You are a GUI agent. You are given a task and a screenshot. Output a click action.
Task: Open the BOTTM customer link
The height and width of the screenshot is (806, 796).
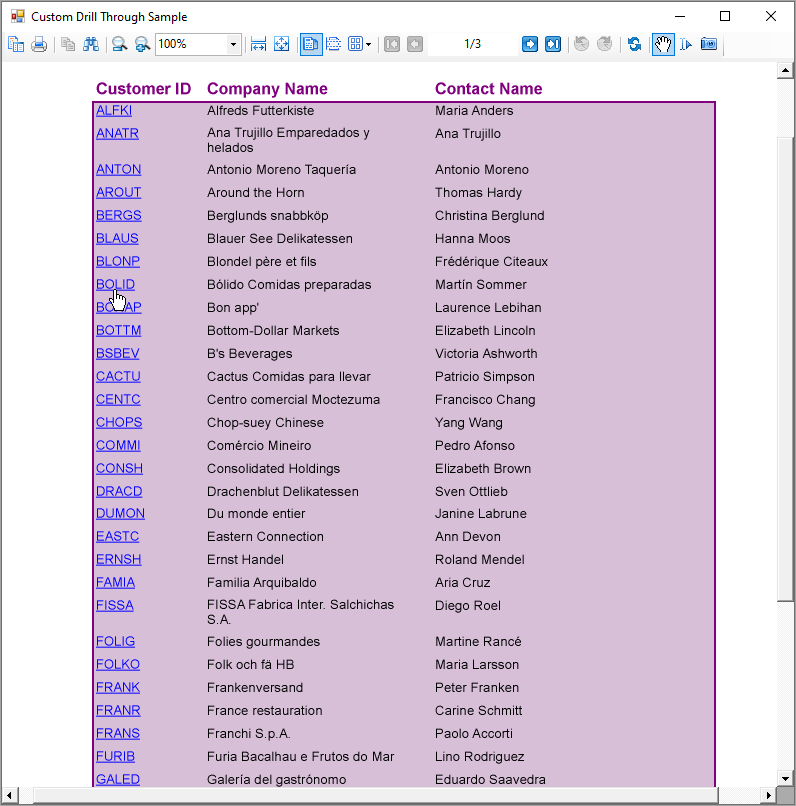119,331
